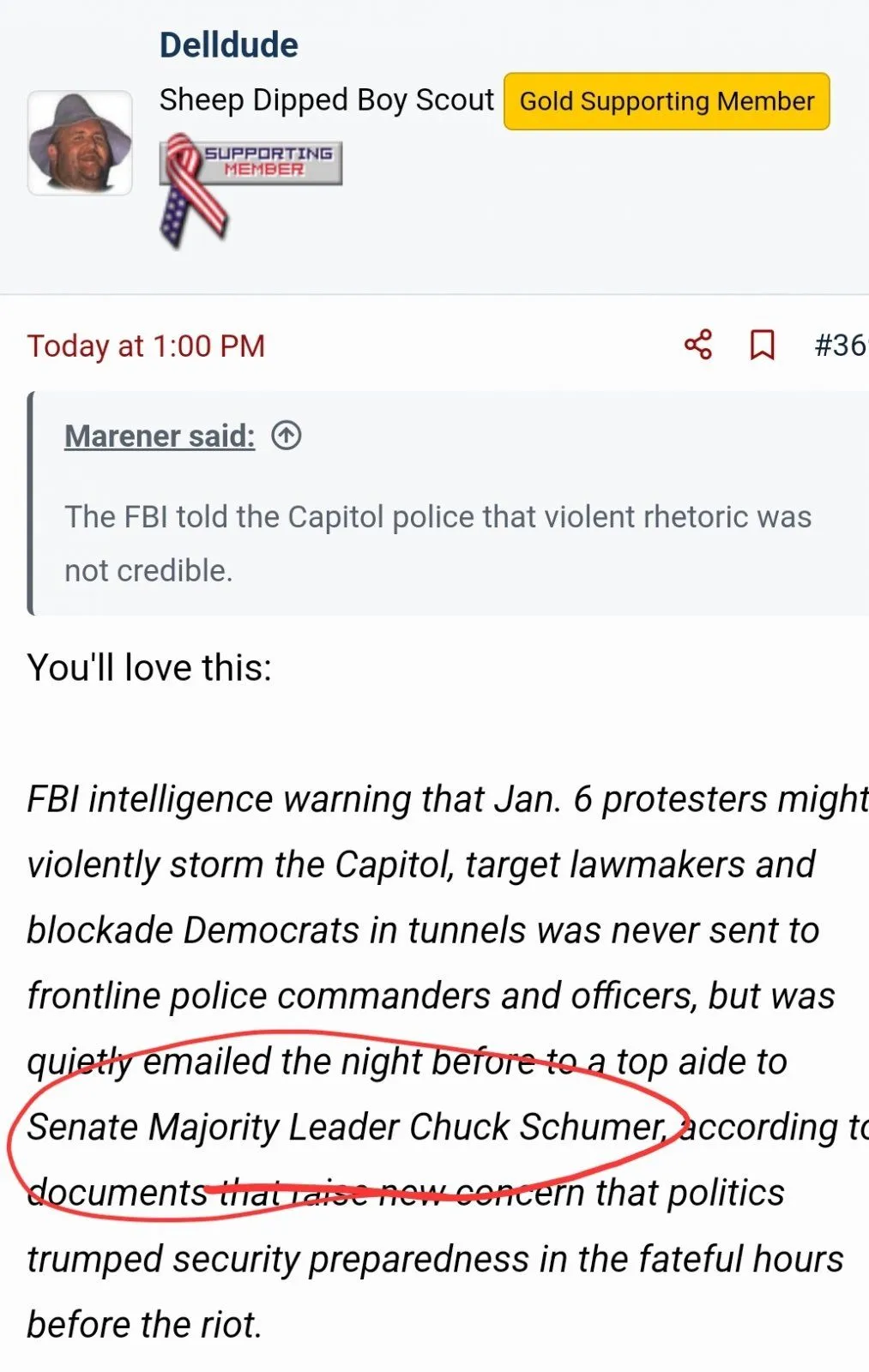Click the Sheep Dipped Boy Scout title
This screenshot has width=869, height=1372.
click(x=326, y=100)
